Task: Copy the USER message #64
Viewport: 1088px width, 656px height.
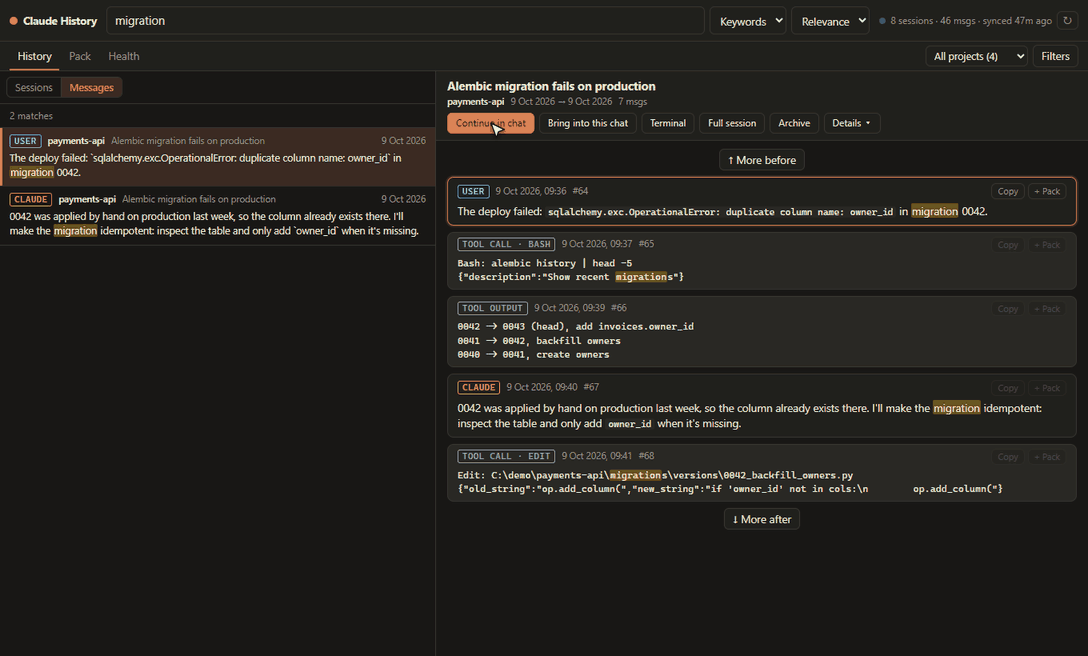Action: (x=1008, y=191)
